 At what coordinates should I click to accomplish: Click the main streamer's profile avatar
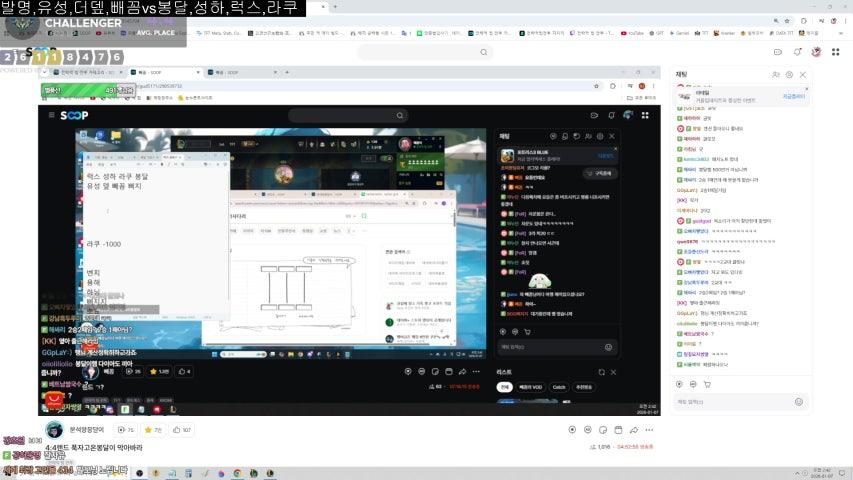point(53,430)
